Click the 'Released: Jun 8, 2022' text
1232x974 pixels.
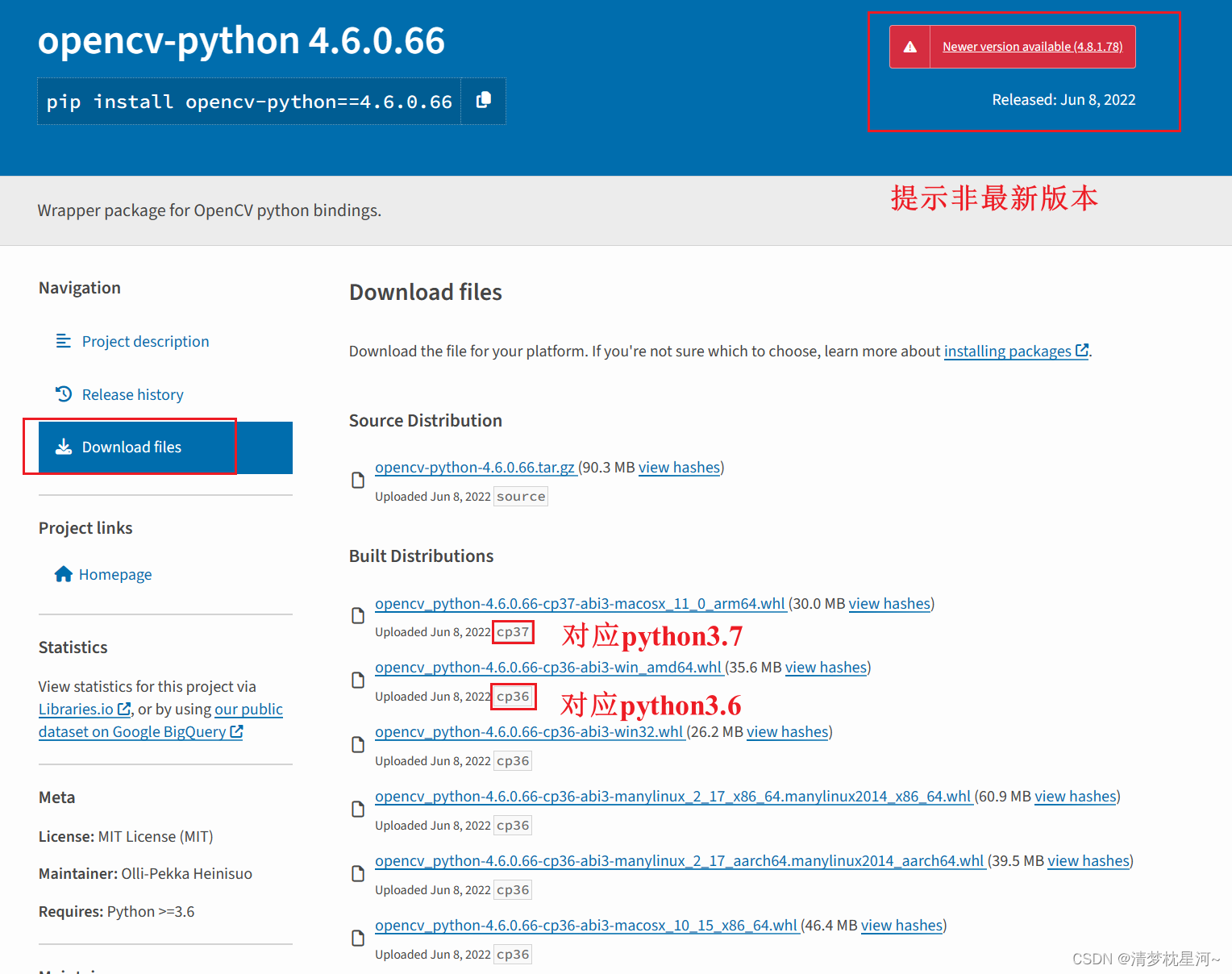click(1063, 99)
